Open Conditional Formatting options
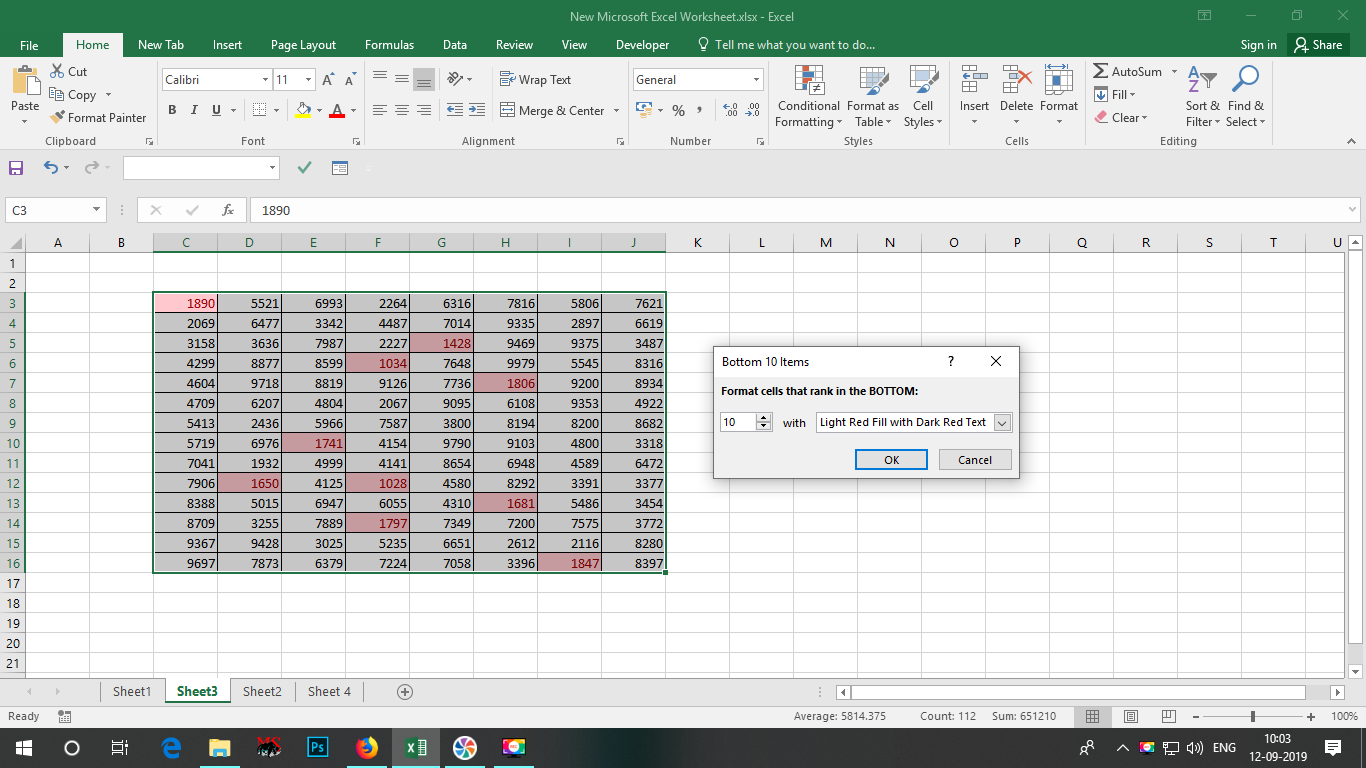Screen dimensions: 1366x768 pyautogui.click(x=807, y=95)
